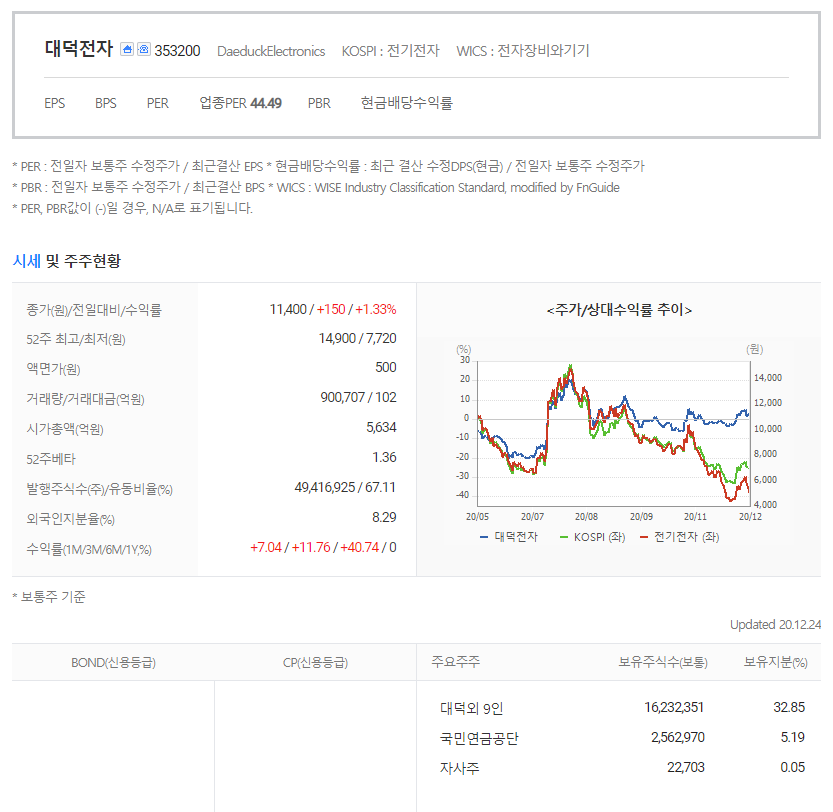Click the 종가(원)/전일대비/수익률 row label
The image size is (833, 812).
[94, 310]
